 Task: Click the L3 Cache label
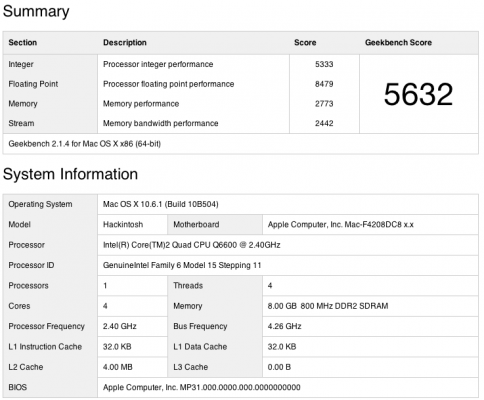(x=191, y=367)
